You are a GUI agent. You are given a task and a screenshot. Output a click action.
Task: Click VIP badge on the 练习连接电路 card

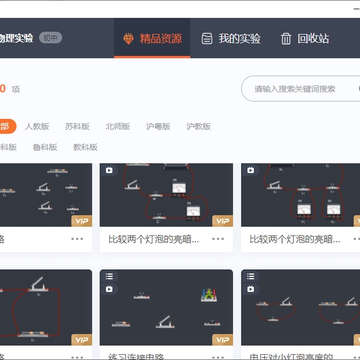point(223,340)
